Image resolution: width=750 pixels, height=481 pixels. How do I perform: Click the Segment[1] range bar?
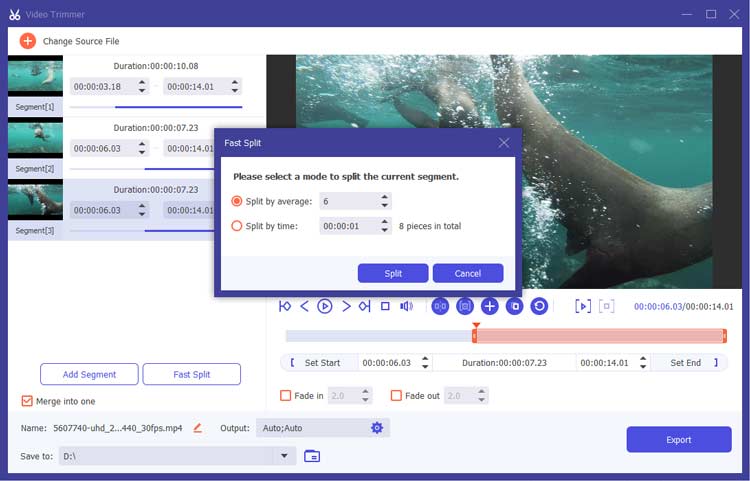(156, 107)
